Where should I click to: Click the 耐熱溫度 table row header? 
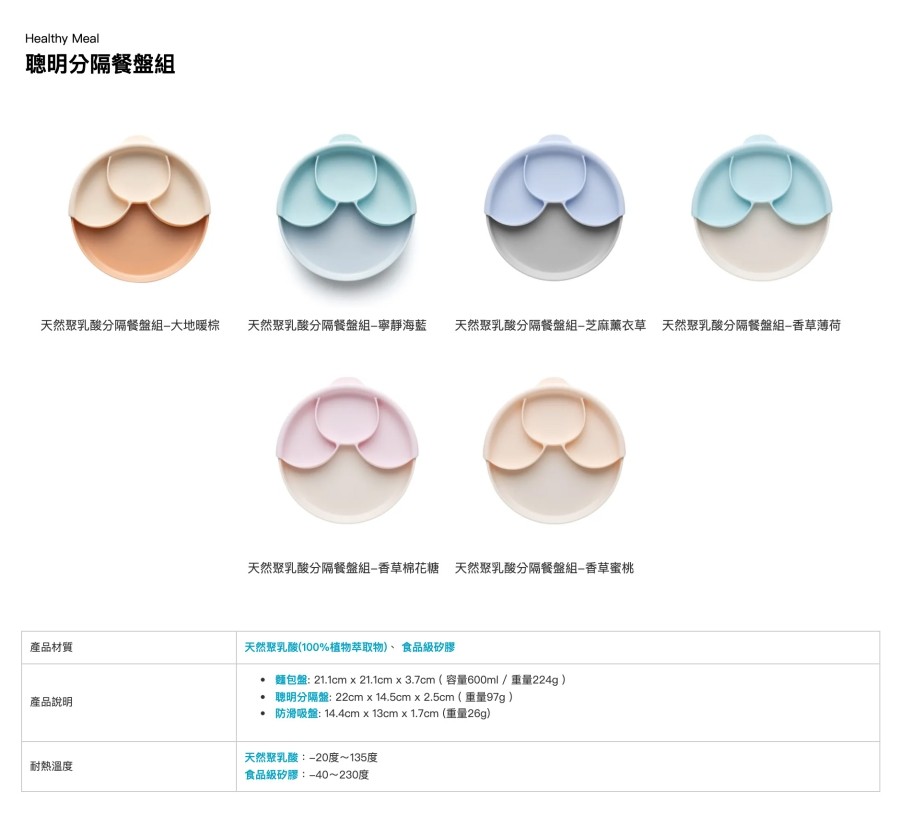pos(51,766)
